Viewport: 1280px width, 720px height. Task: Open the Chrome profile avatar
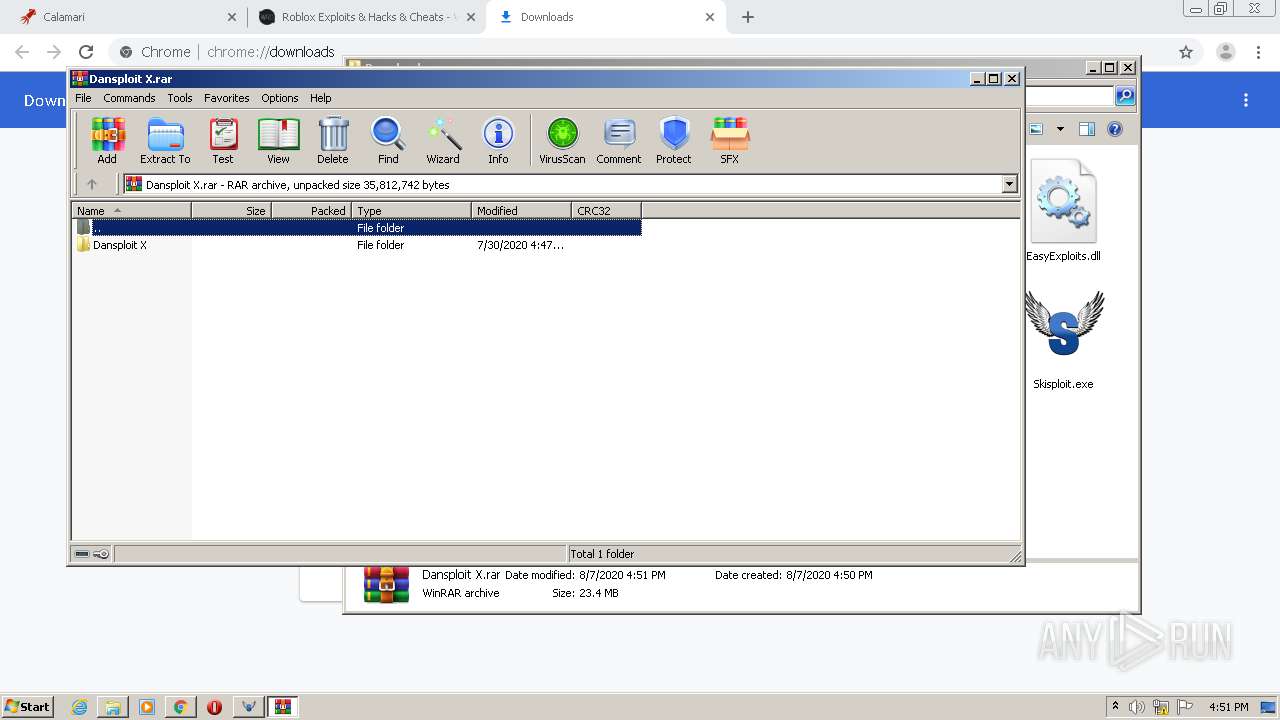point(1226,52)
